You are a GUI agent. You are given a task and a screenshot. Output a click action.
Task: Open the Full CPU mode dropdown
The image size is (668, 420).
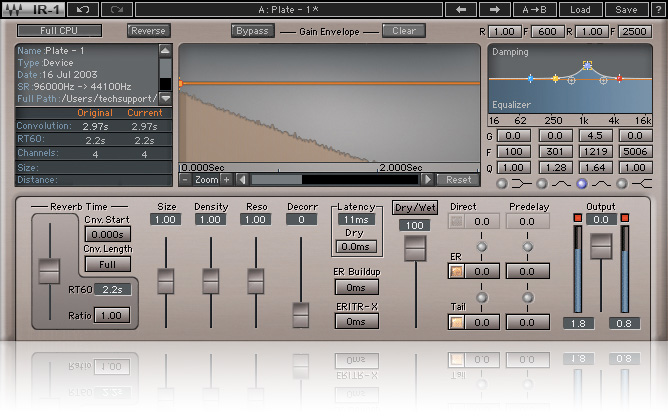click(x=60, y=31)
